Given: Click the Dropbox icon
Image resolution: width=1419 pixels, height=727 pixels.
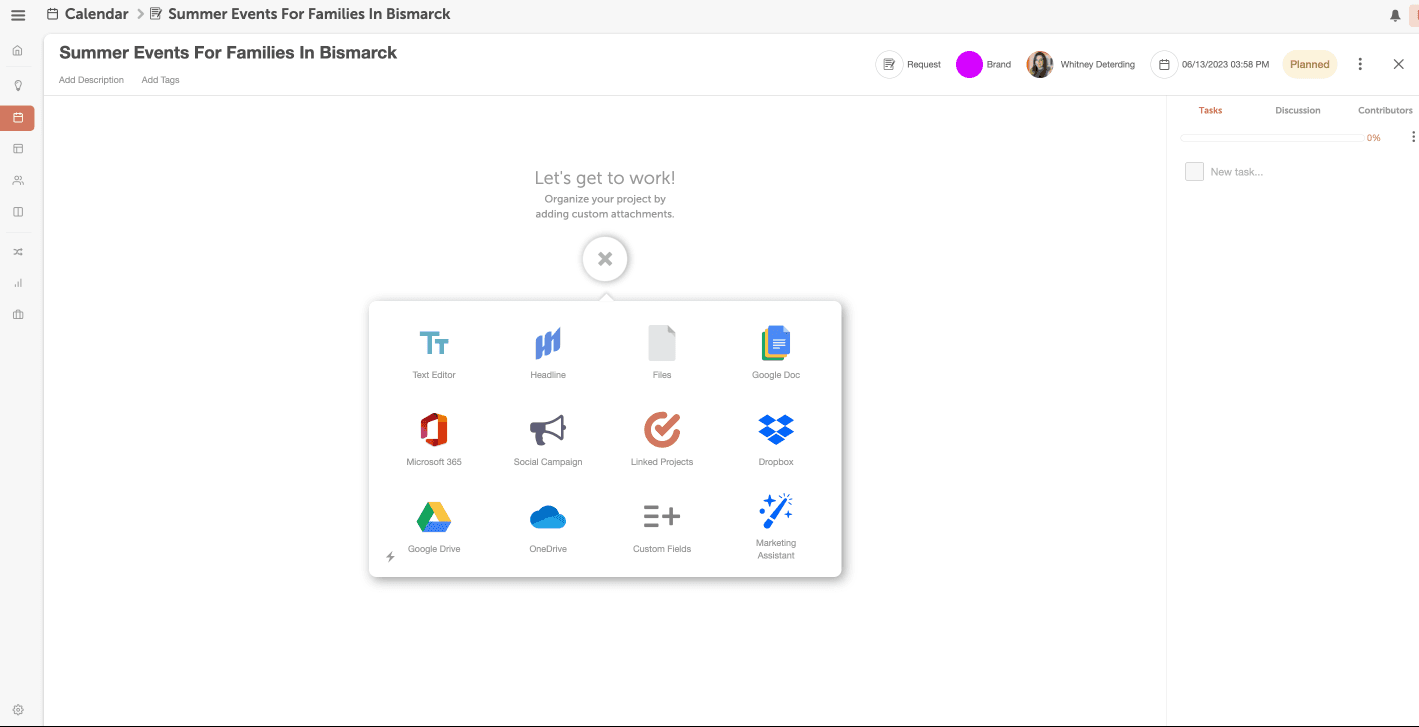Looking at the screenshot, I should coord(776,431).
